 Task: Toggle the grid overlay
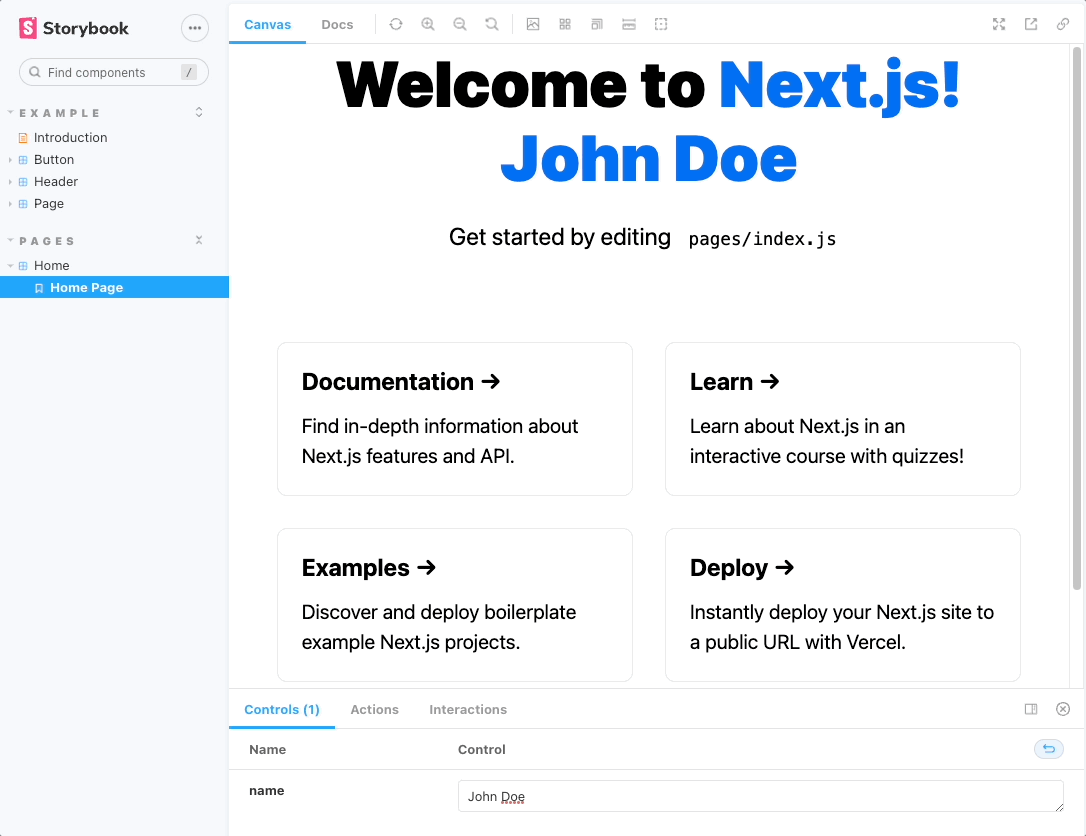565,24
